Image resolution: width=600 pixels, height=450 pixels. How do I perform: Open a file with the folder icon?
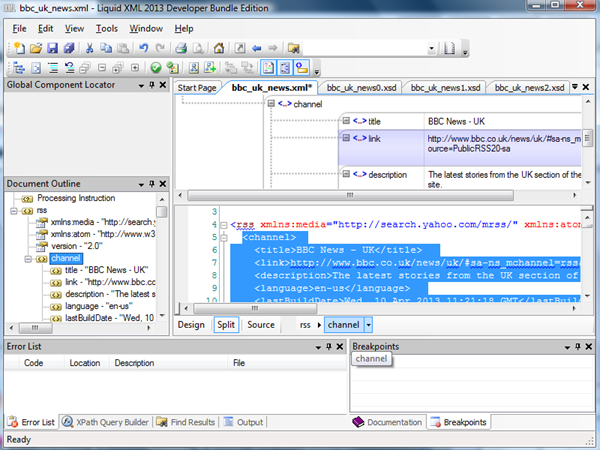(x=36, y=48)
